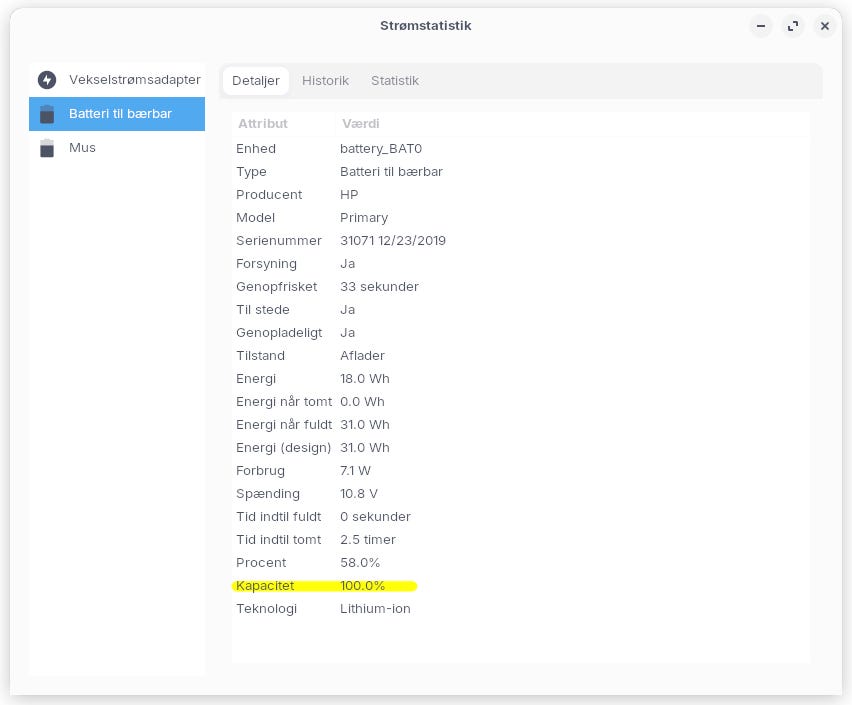The image size is (852, 705).
Task: Click the 58.0% percentage value
Action: point(360,563)
